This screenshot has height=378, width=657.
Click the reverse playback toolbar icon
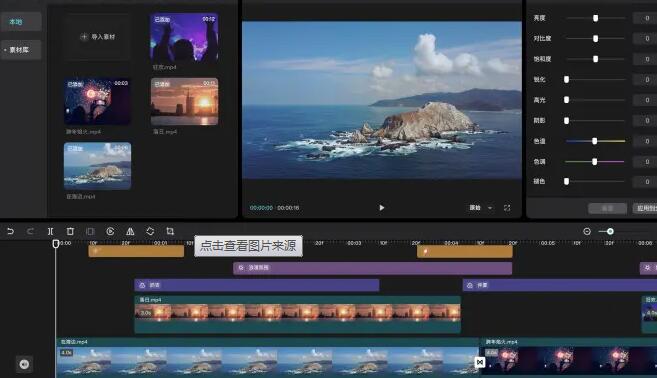tap(110, 231)
